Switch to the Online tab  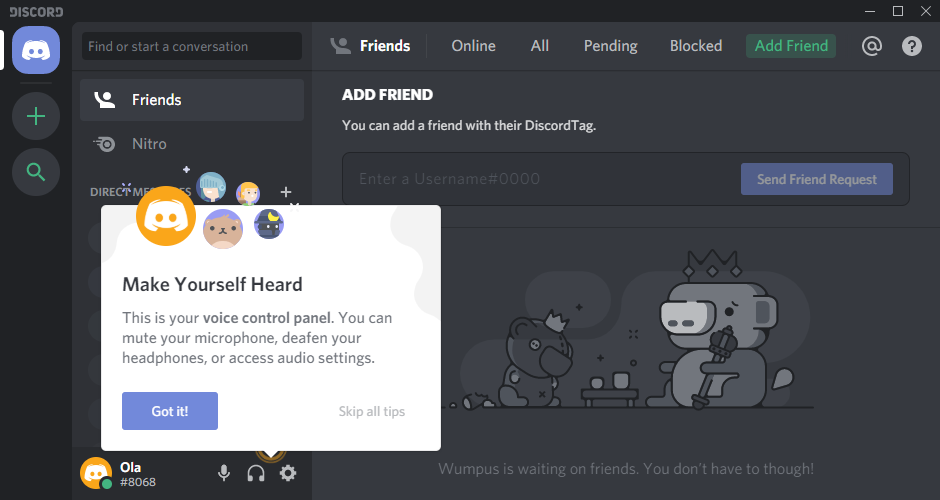coord(474,46)
